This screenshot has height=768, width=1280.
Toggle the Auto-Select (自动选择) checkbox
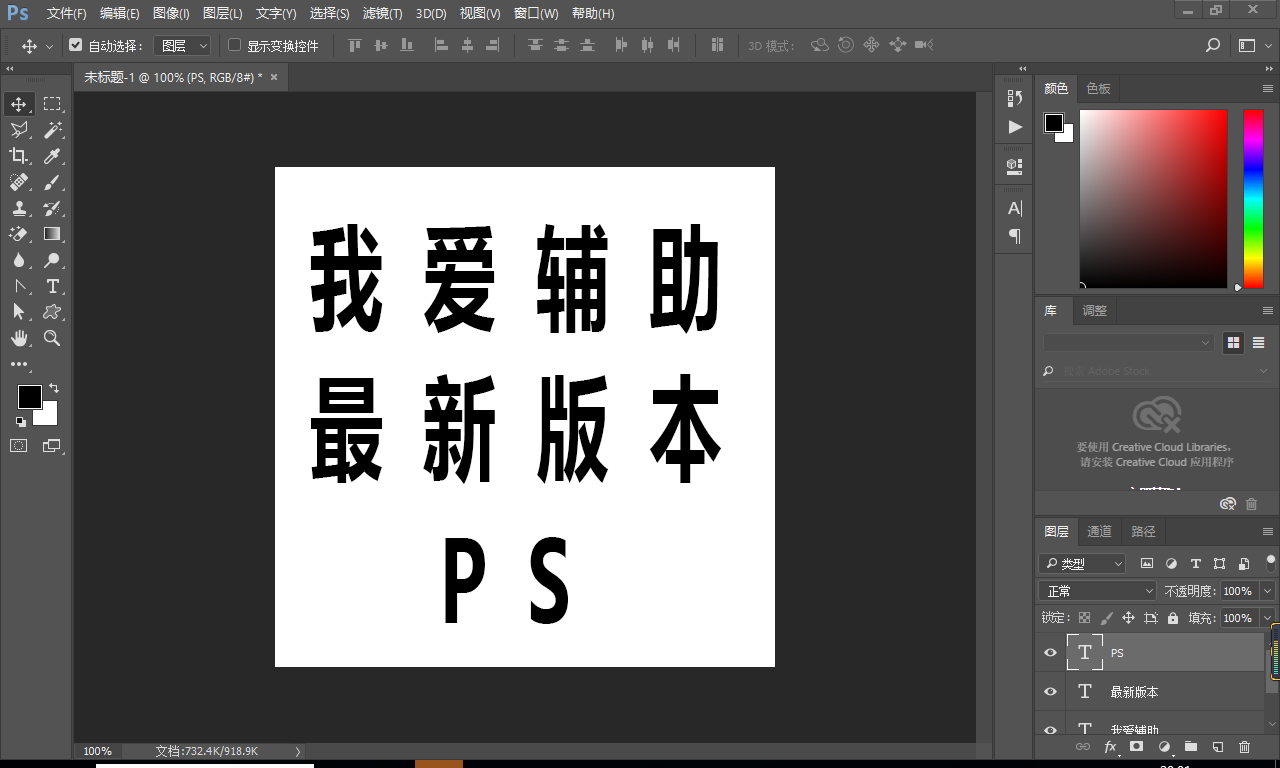click(75, 45)
